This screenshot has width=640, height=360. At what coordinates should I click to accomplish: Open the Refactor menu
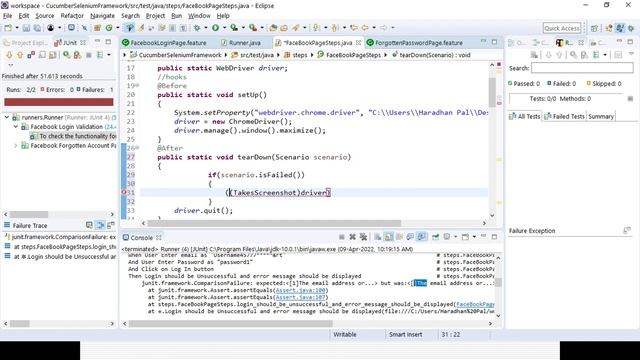pyautogui.click(x=72, y=16)
